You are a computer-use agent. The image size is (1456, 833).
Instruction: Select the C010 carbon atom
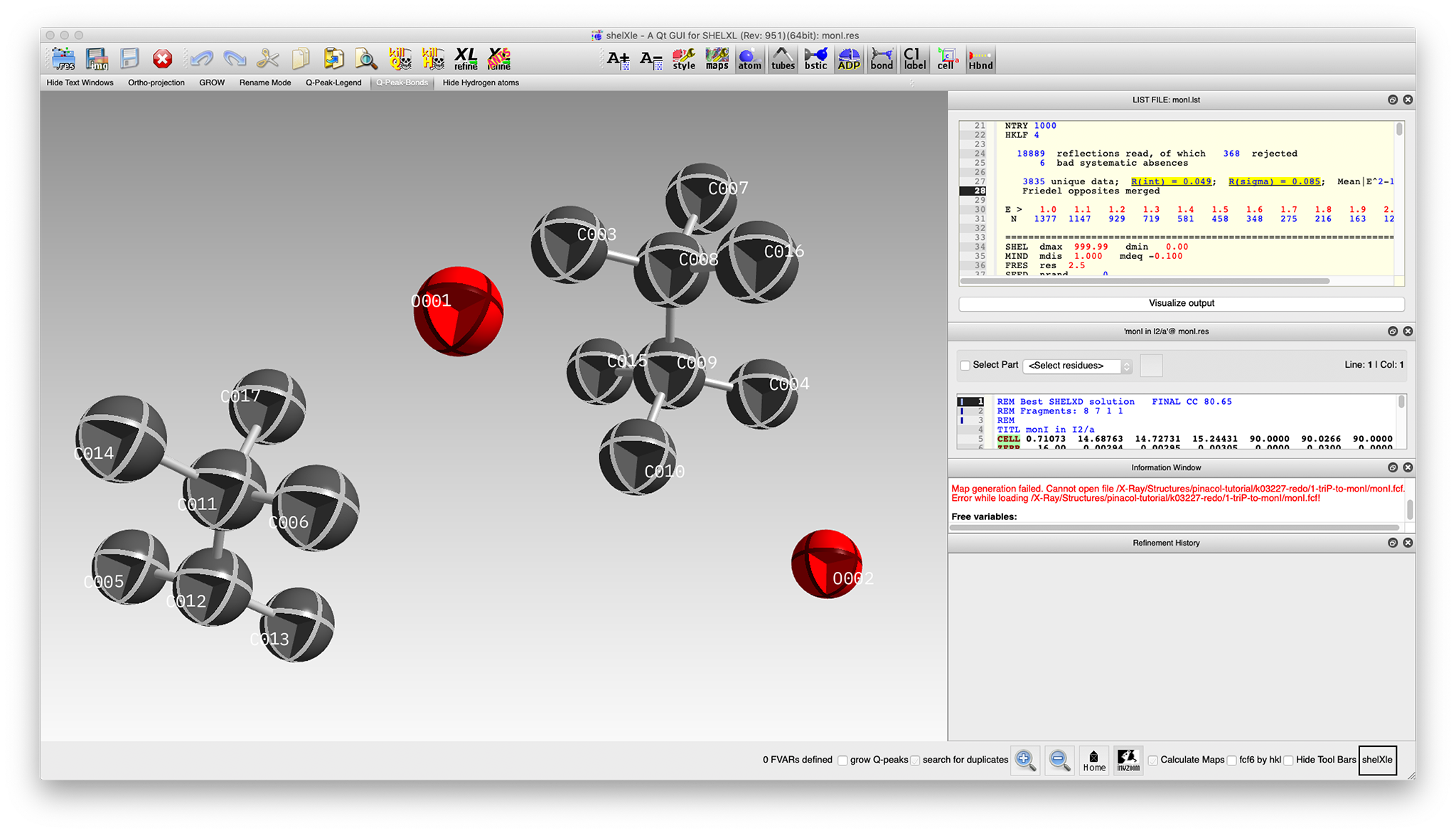pyautogui.click(x=638, y=456)
